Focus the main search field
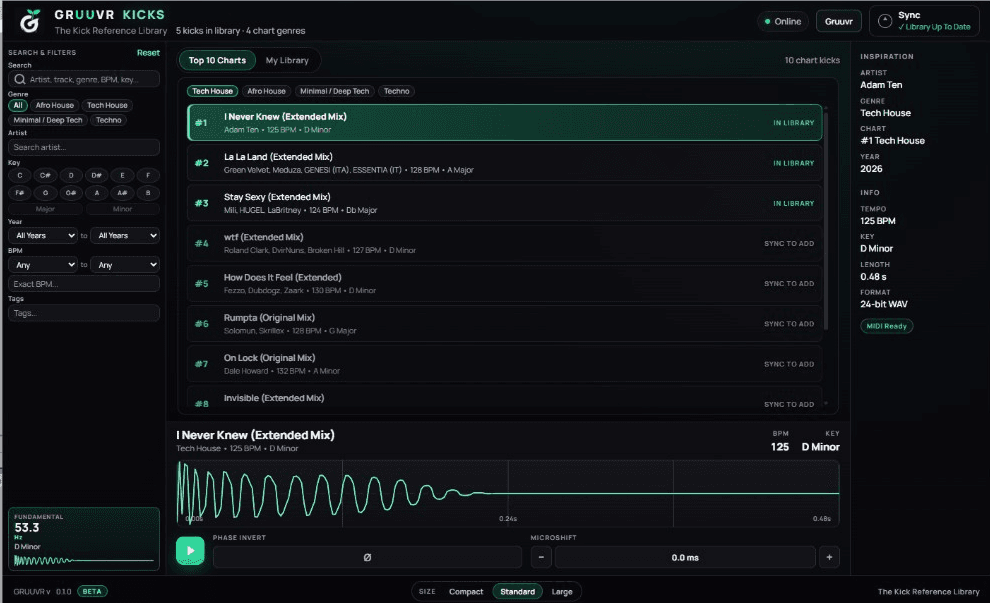Screen dimensions: 990x603 (x=83, y=79)
